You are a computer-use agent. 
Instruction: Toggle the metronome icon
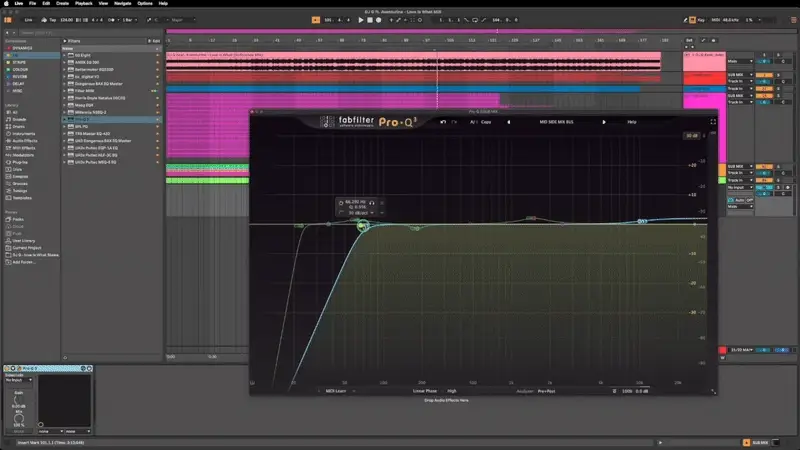(112, 20)
